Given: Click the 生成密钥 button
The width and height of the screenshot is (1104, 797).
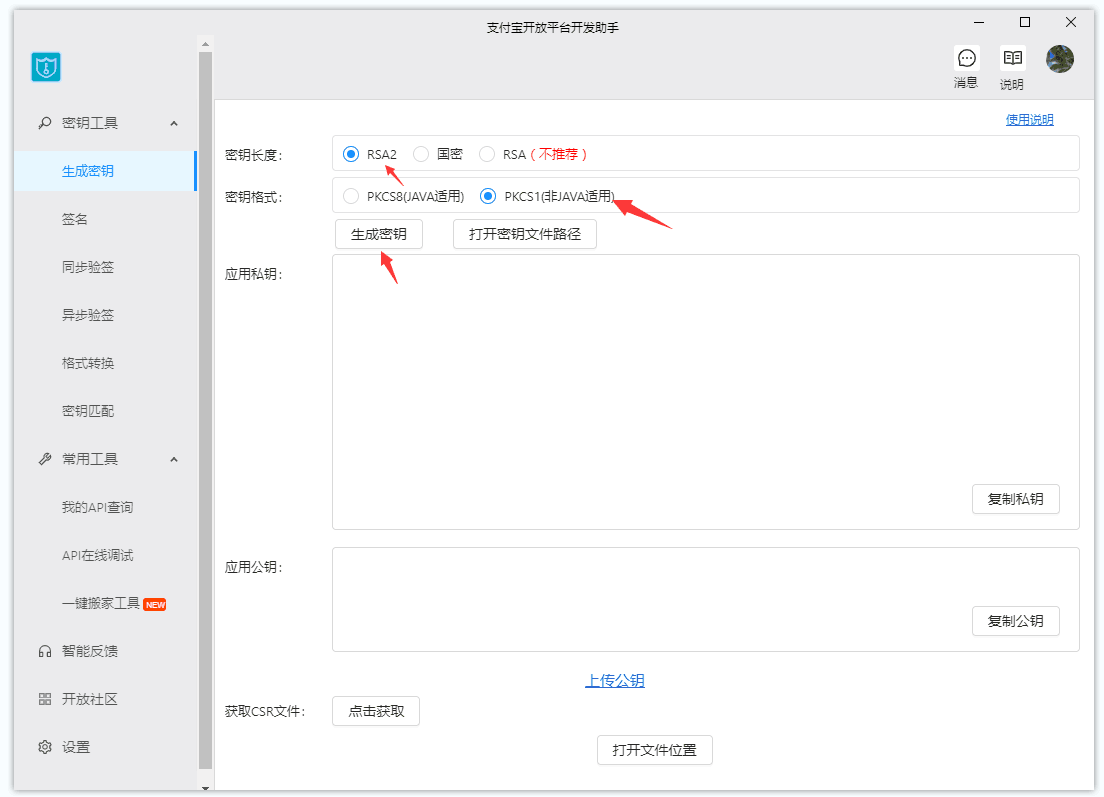Looking at the screenshot, I should click(379, 234).
